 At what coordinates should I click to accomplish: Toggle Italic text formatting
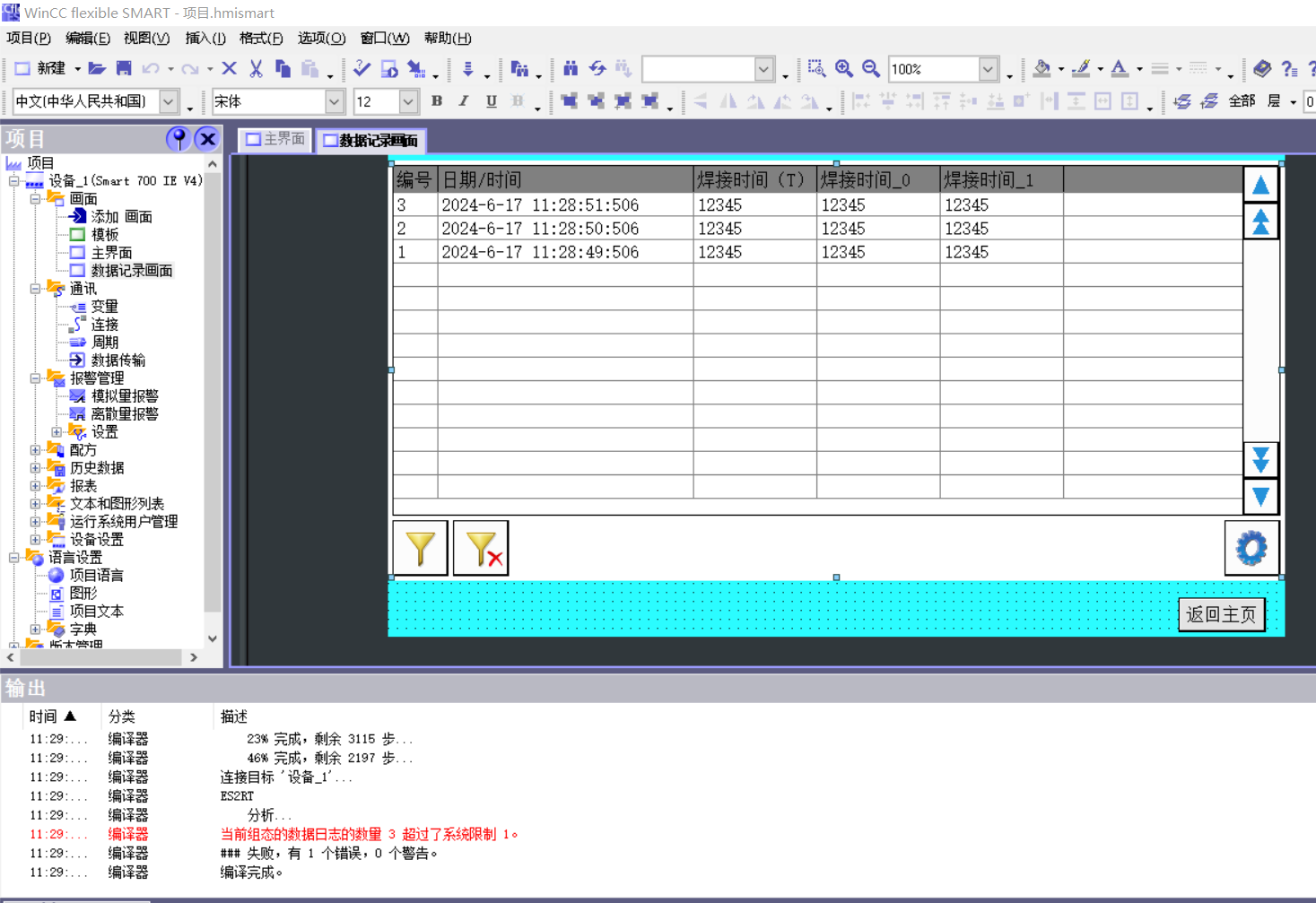point(464,101)
